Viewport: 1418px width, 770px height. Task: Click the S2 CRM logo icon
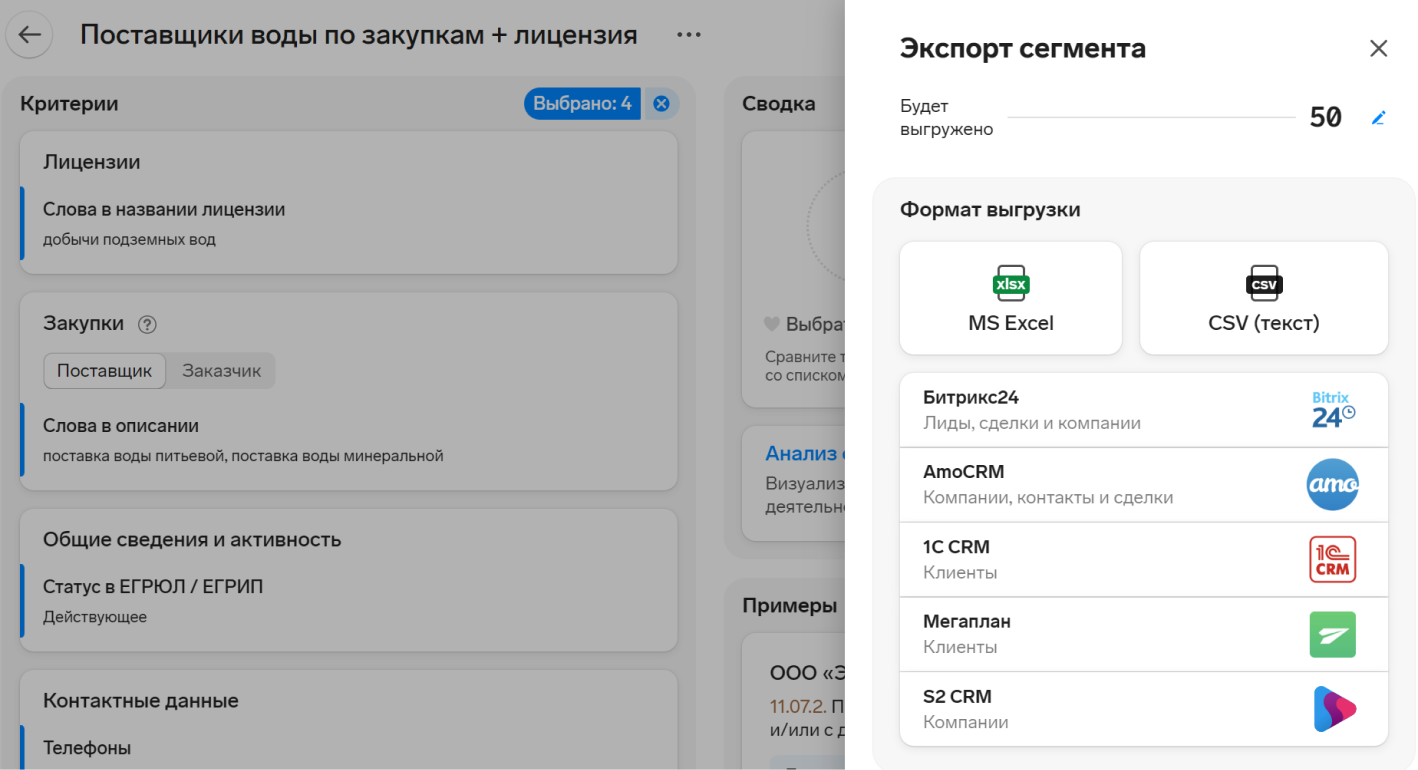[1333, 709]
